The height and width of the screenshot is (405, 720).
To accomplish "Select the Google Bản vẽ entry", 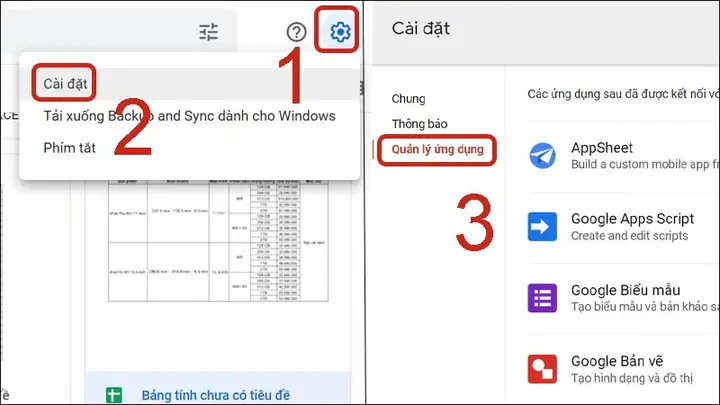I will pos(617,361).
